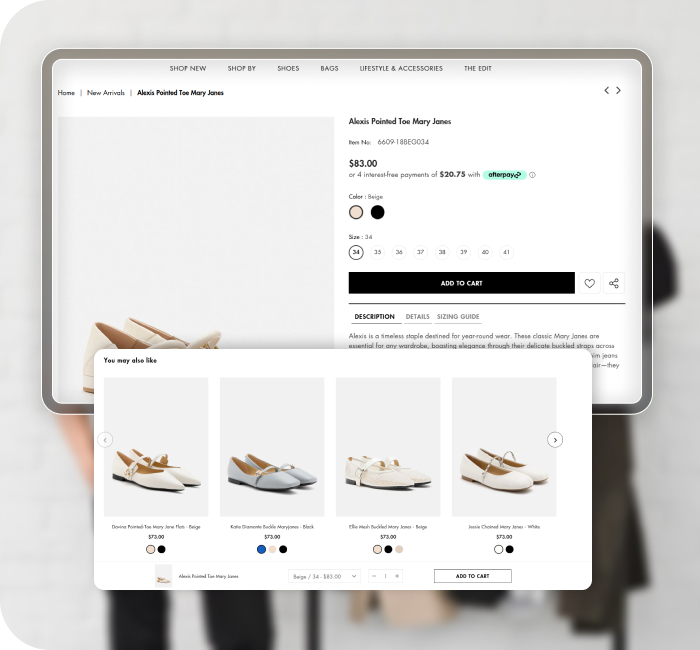
Task: Add product to wishlist with heart icon
Action: pos(589,283)
